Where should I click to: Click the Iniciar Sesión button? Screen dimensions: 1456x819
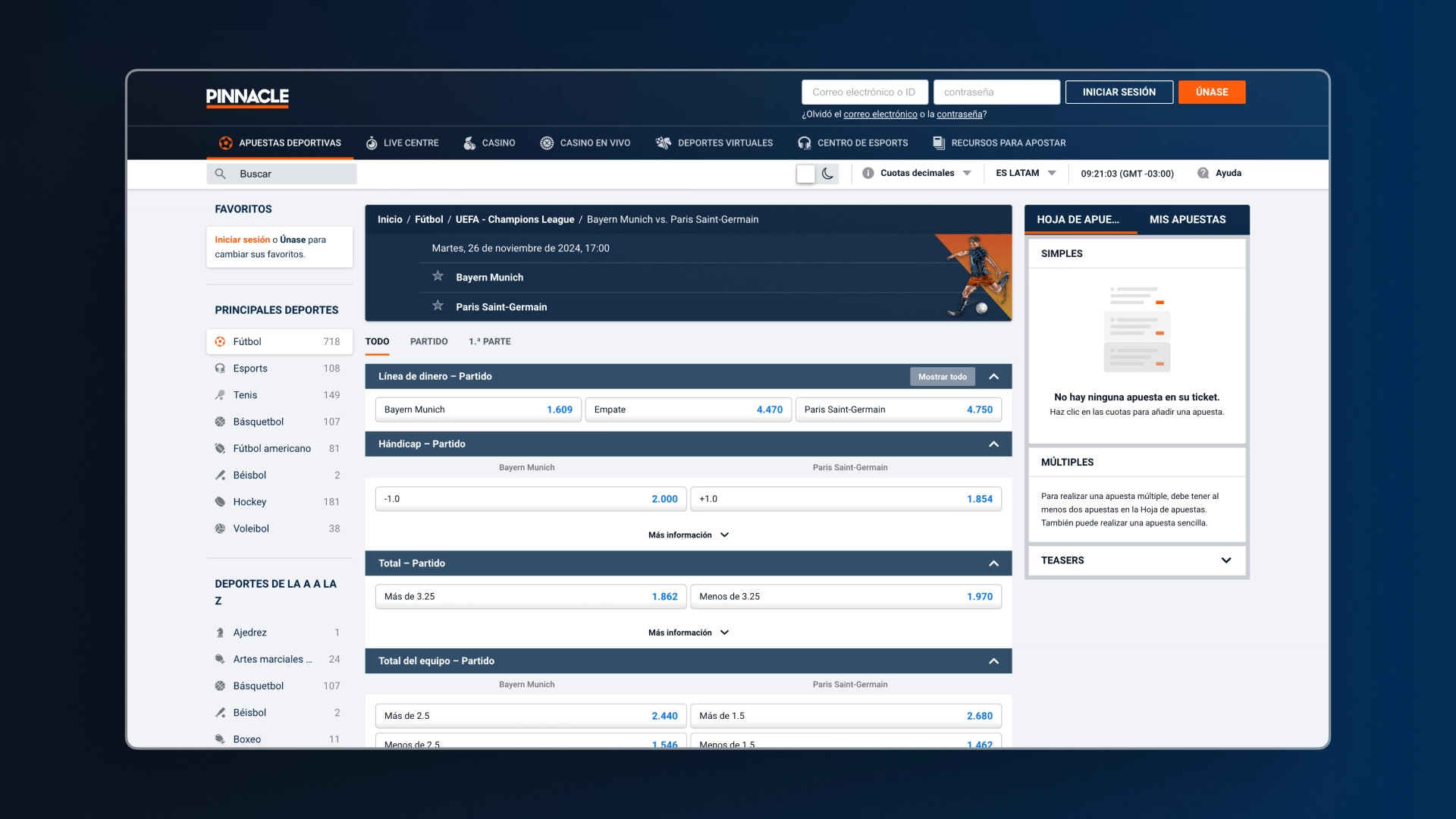point(1119,92)
